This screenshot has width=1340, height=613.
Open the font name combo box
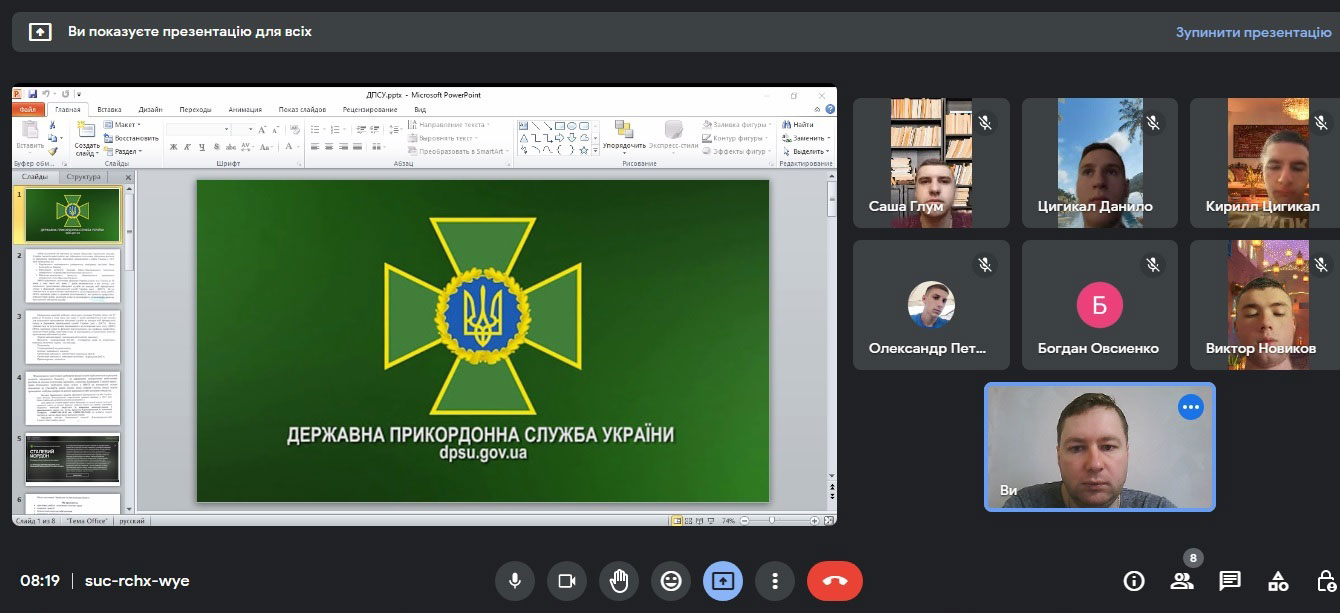198,129
